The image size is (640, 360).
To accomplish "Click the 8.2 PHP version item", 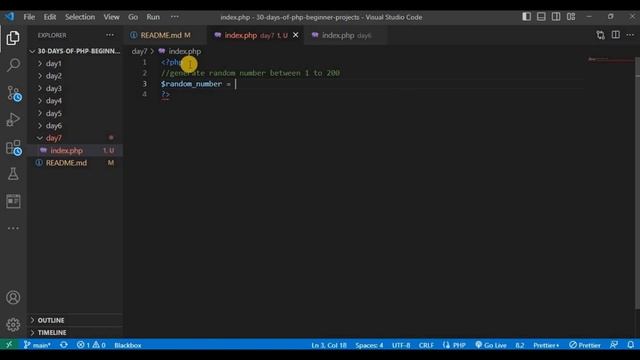I will click(x=520, y=345).
